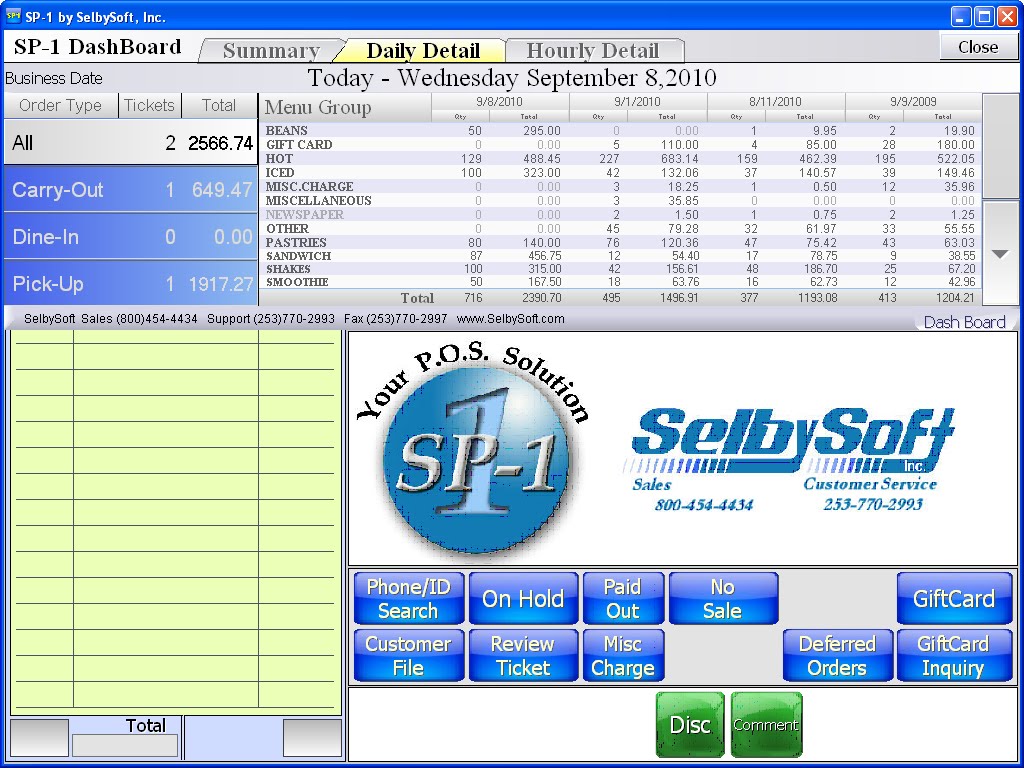Click the Menu Group header label
The image size is (1024, 768).
(x=318, y=107)
